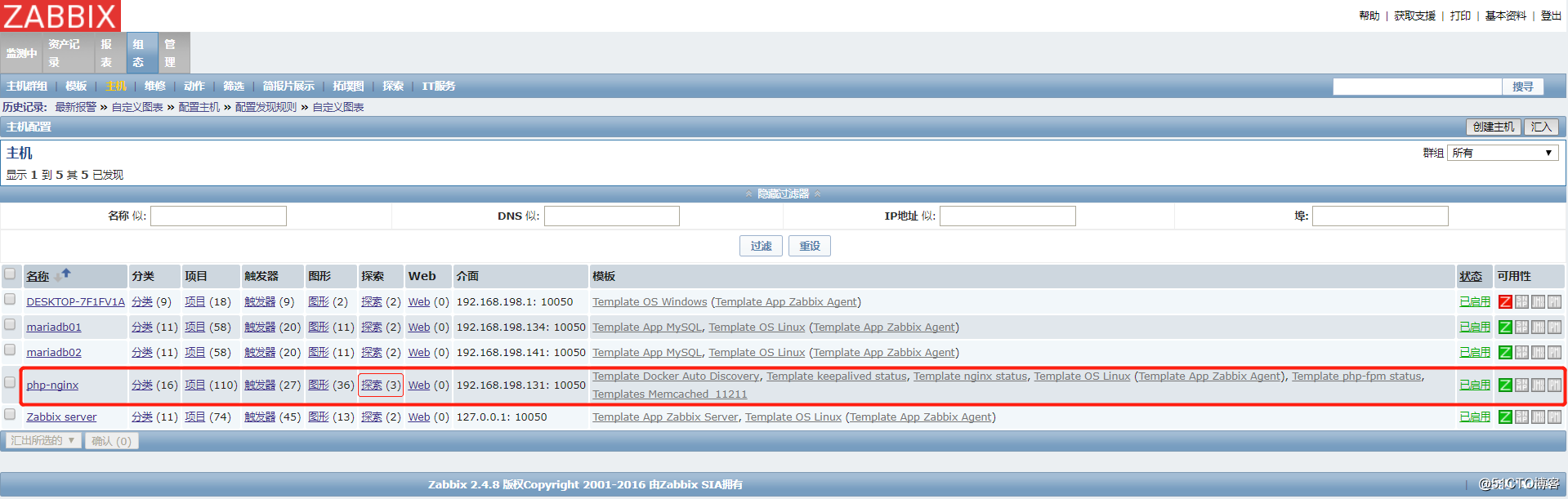Click the JMX availability icon for Zabbix server
1568x499 pixels.
1538,417
